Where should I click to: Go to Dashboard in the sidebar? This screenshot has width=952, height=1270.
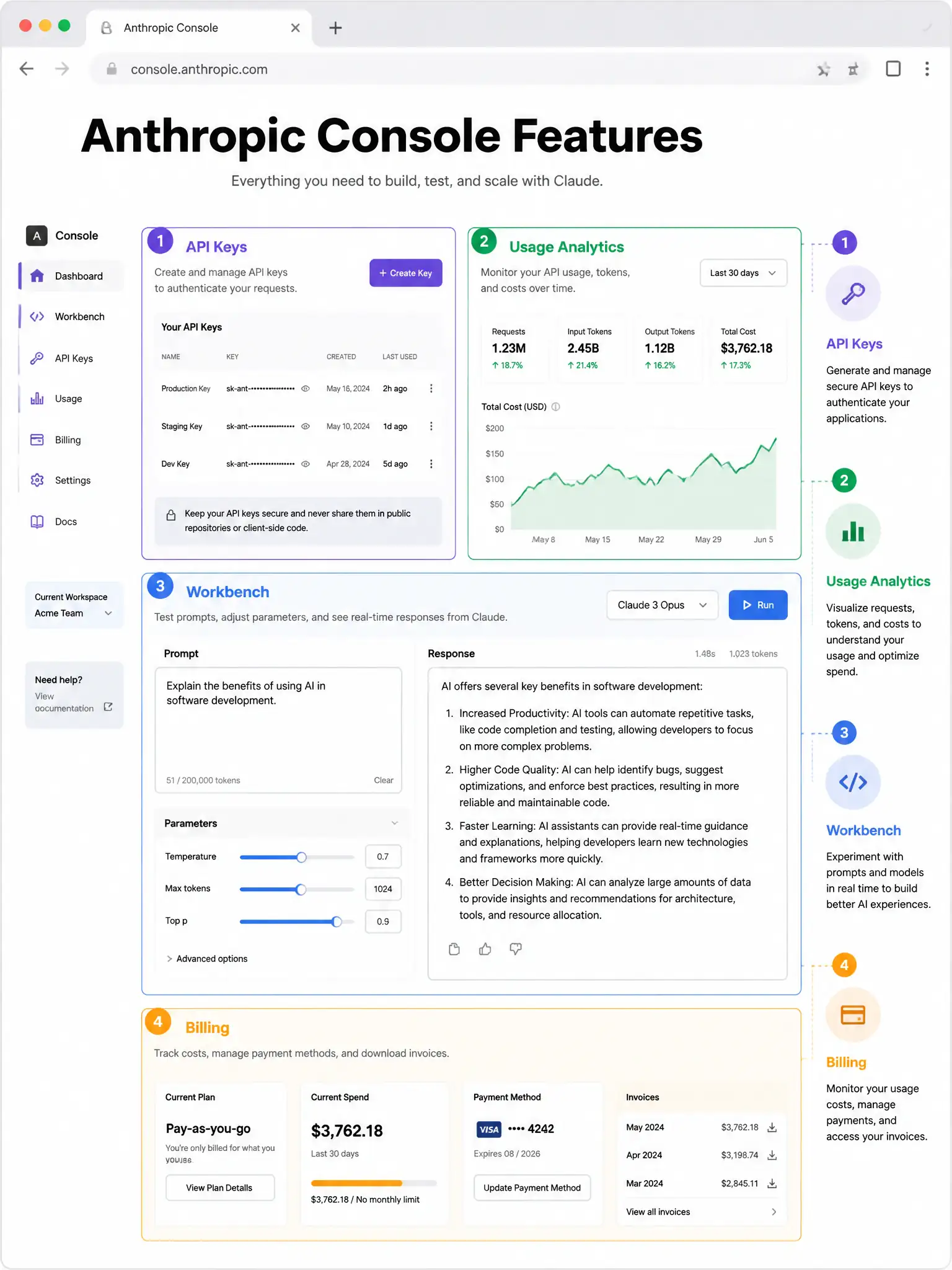tap(72, 276)
